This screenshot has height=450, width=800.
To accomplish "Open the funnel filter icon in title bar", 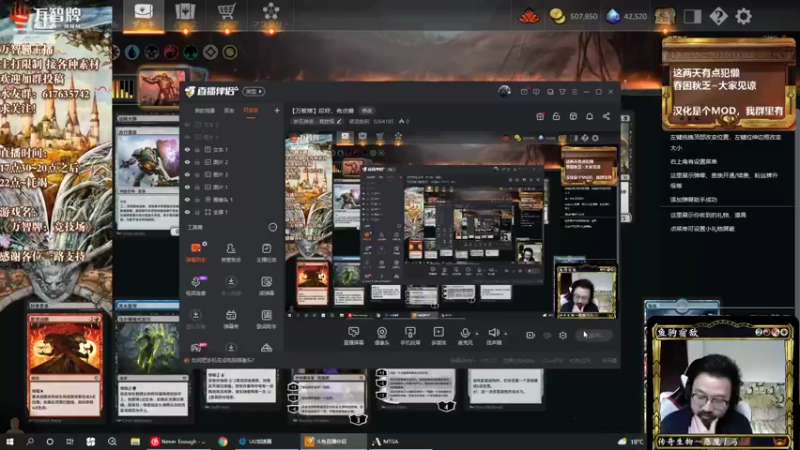I will click(x=562, y=92).
